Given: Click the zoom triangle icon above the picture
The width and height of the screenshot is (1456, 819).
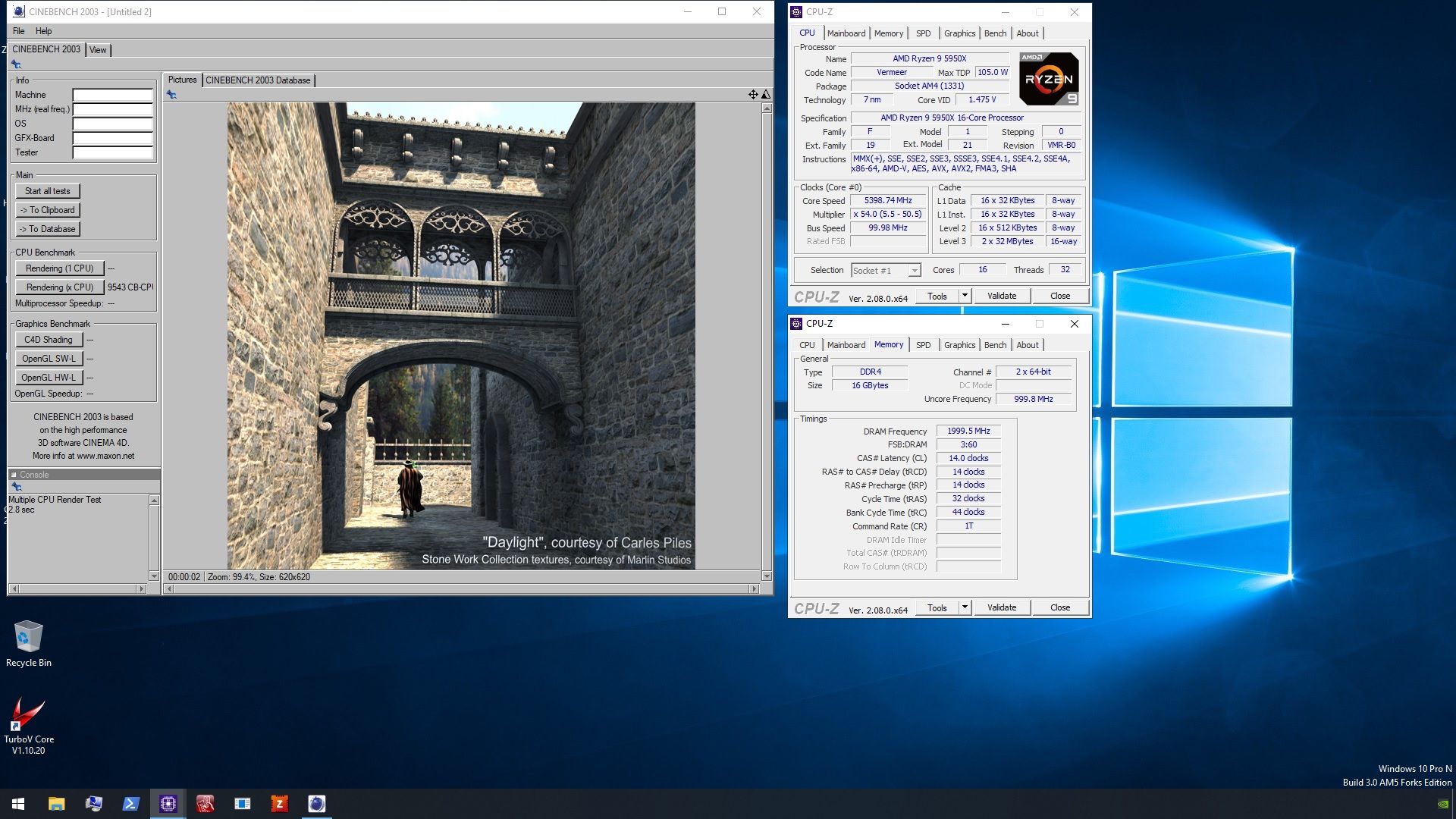Looking at the screenshot, I should (766, 95).
